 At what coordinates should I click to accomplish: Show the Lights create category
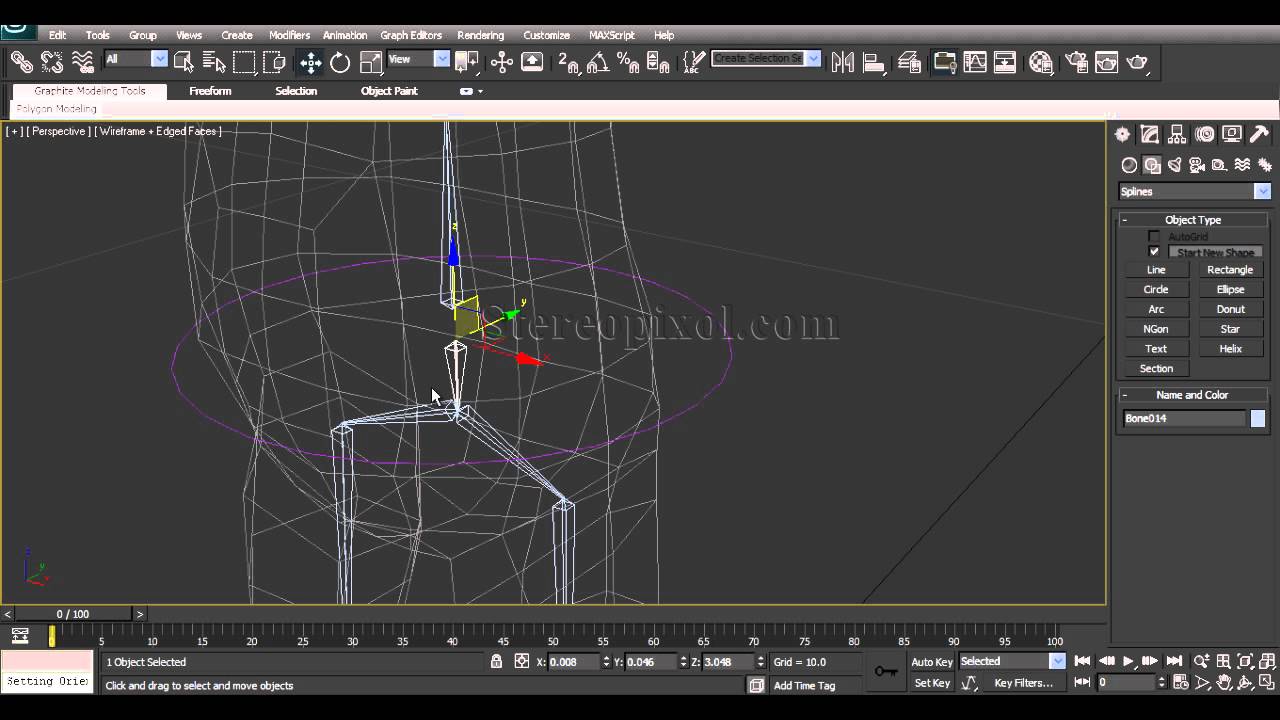coord(1175,165)
